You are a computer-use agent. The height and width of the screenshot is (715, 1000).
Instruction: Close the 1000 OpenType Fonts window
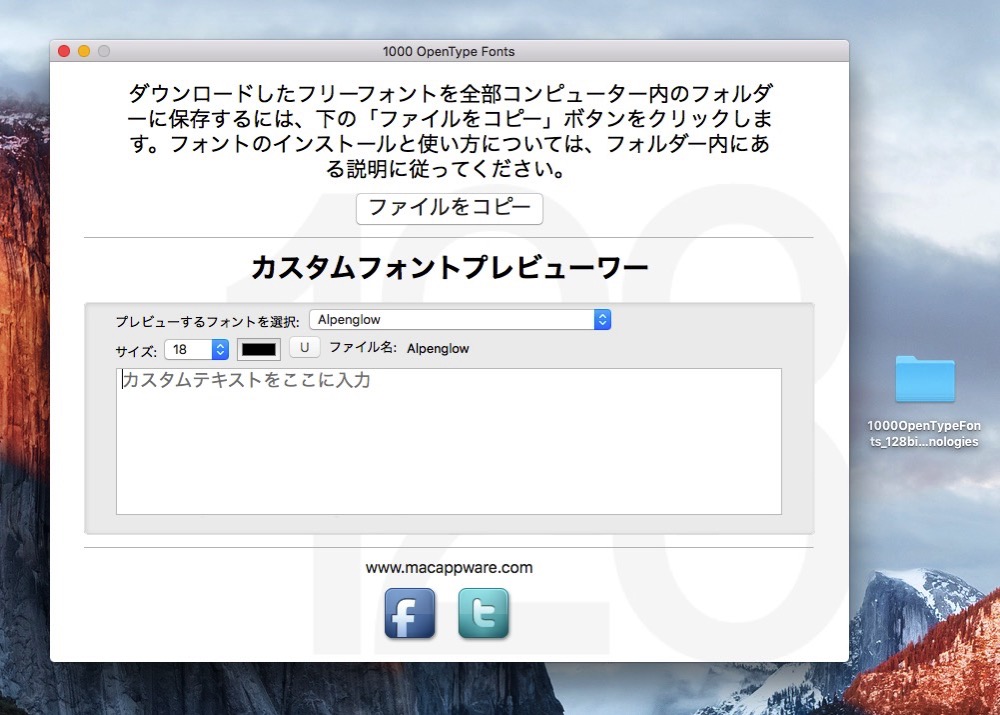(x=64, y=51)
